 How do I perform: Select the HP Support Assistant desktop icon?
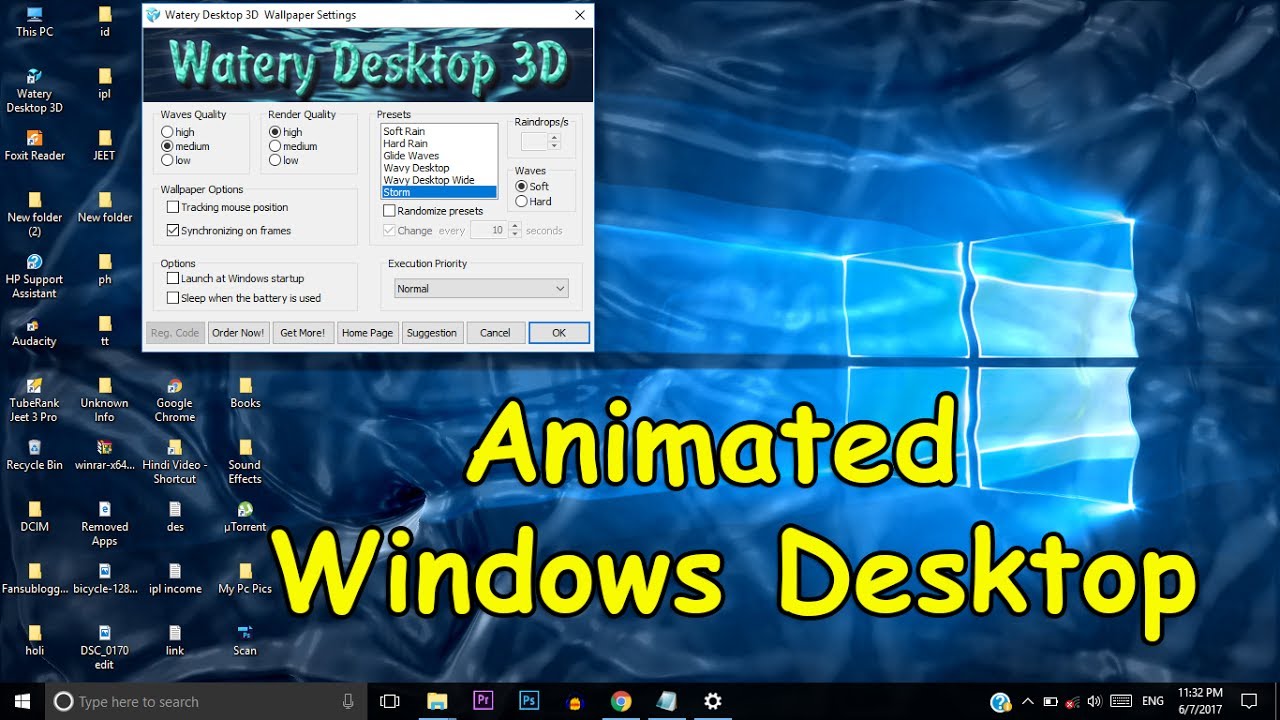point(34,276)
